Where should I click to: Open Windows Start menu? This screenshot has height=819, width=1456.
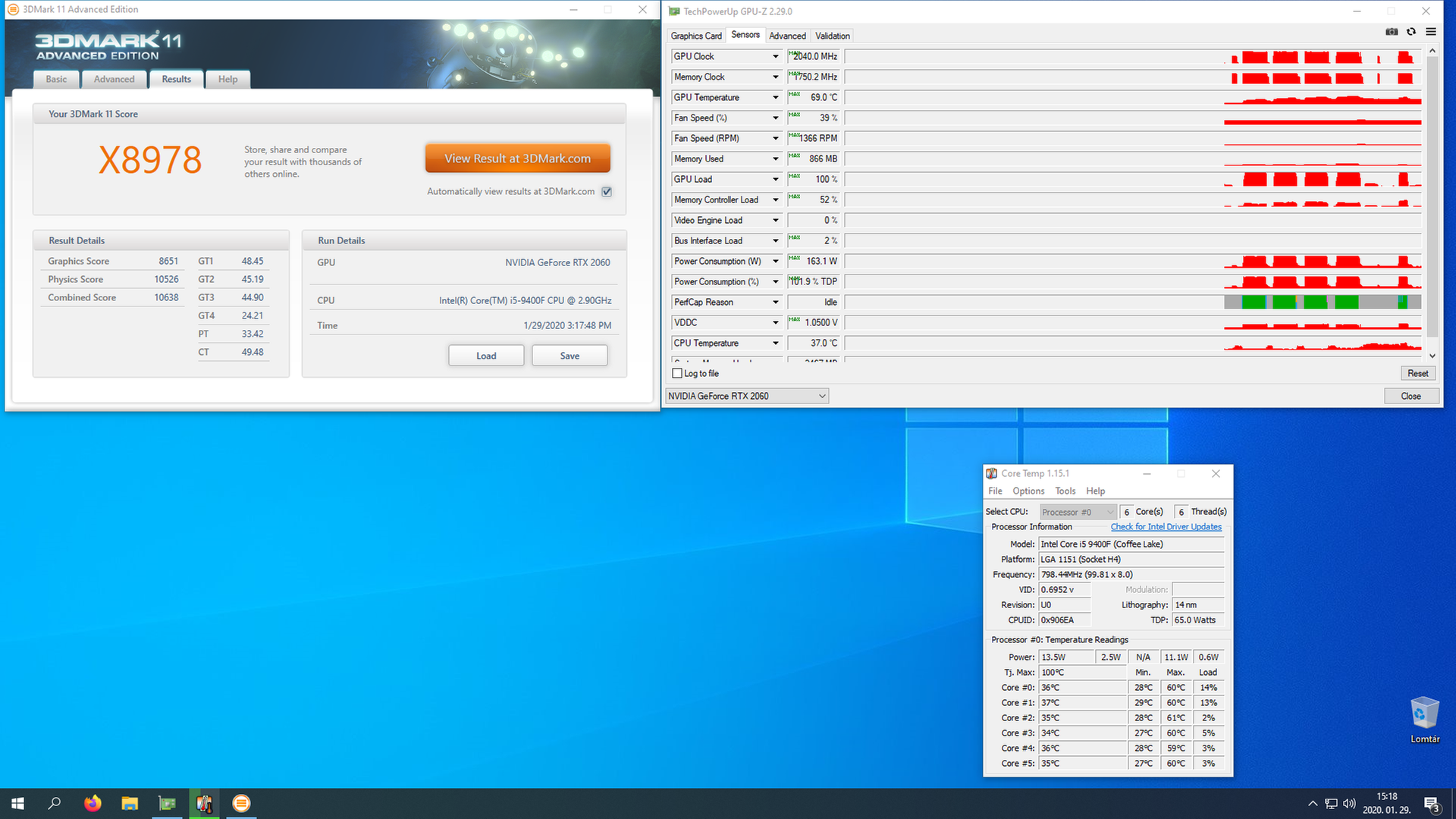(x=18, y=803)
